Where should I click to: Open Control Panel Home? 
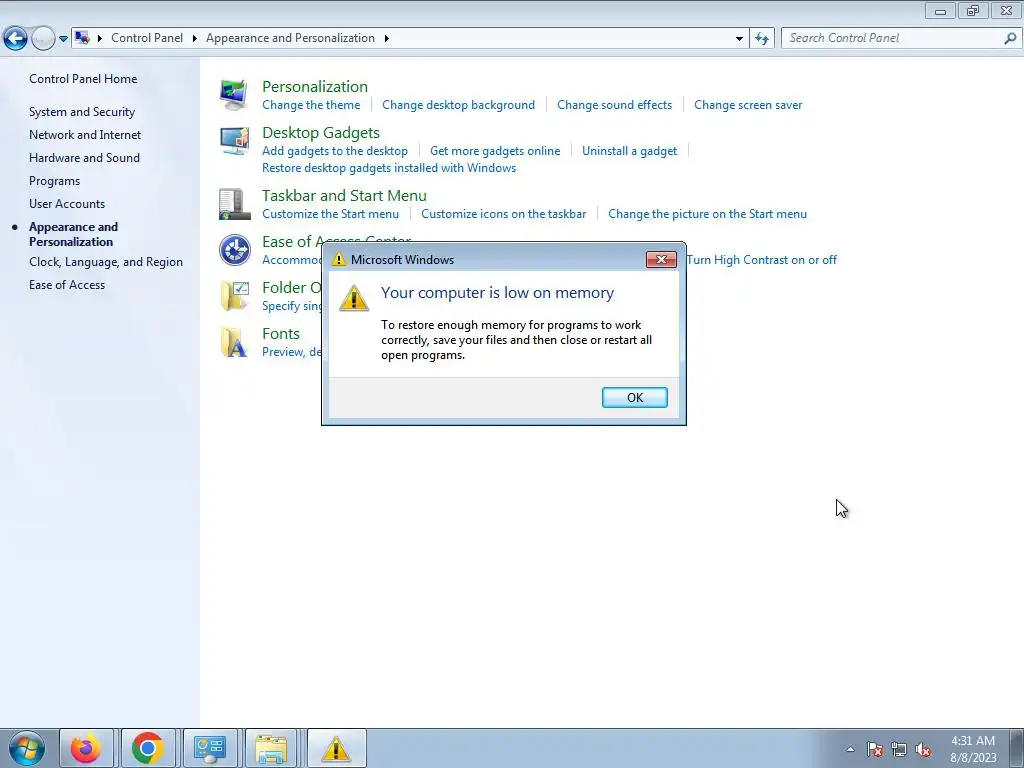tap(83, 79)
